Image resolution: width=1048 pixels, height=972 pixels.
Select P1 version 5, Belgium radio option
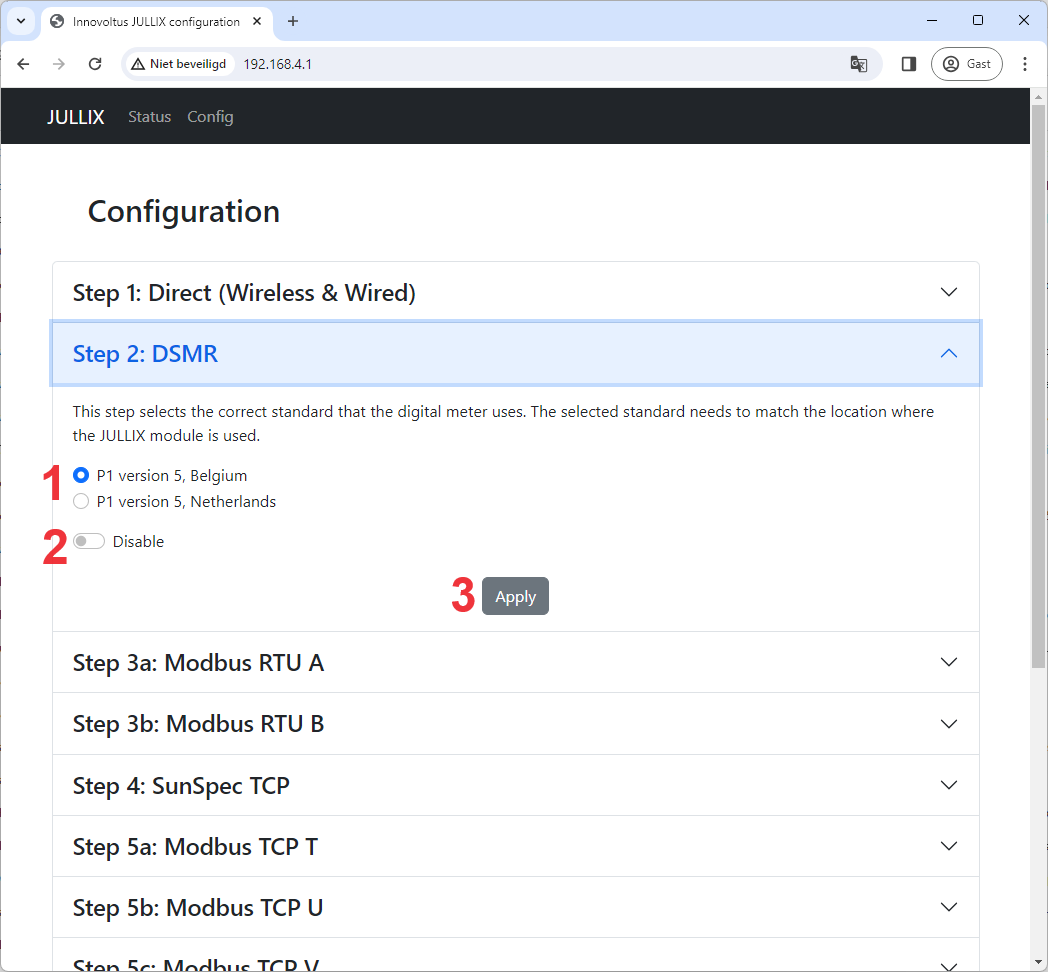[81, 476]
